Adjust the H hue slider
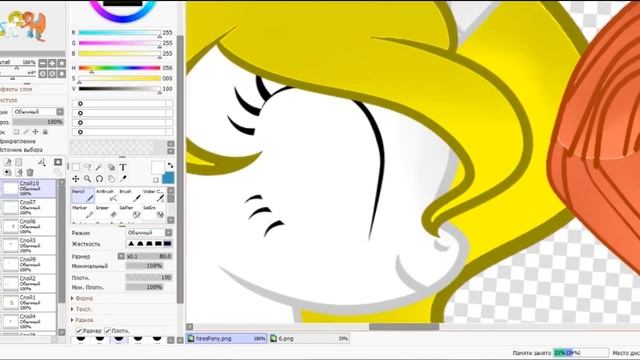 tap(120, 68)
